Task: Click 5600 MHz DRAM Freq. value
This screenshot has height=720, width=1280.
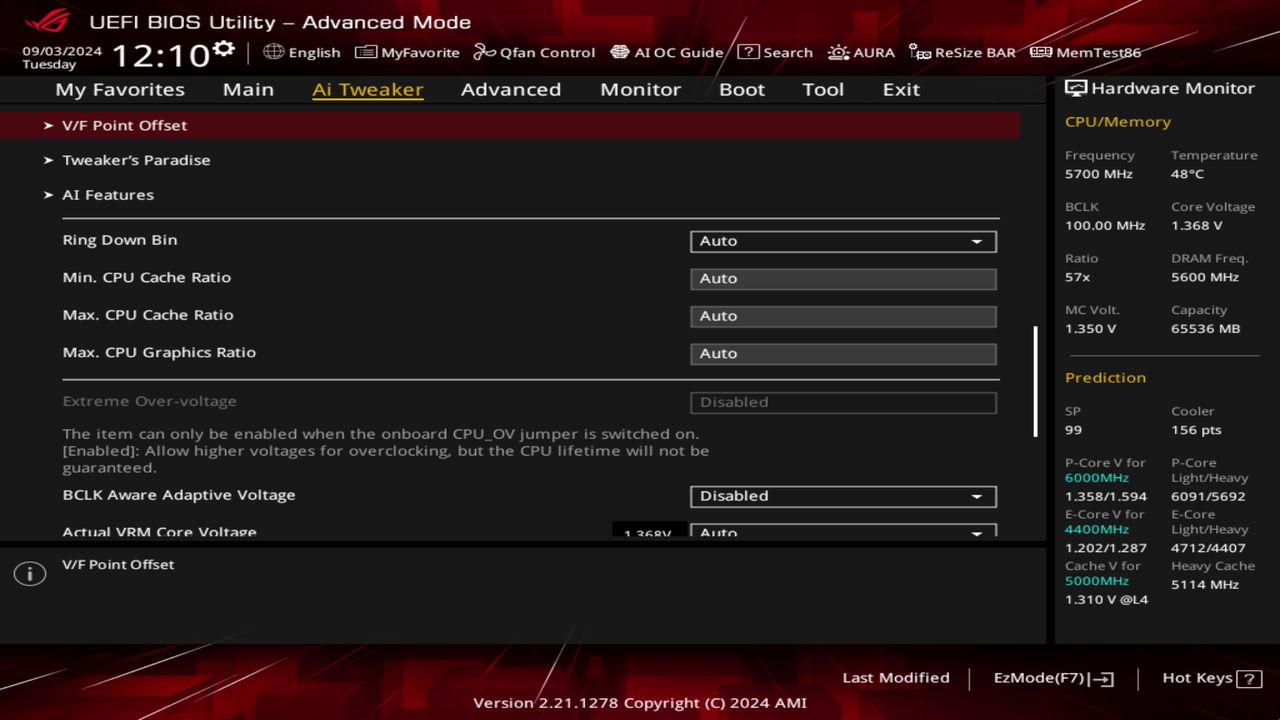Action: click(1205, 277)
